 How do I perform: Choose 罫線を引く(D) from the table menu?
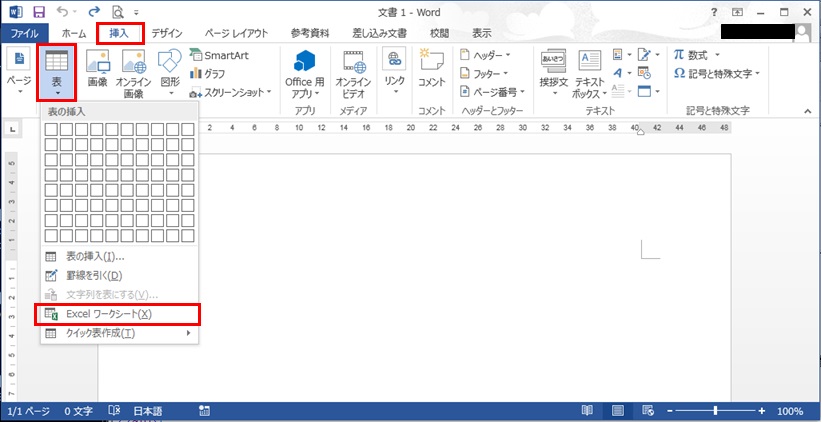[x=120, y=276]
